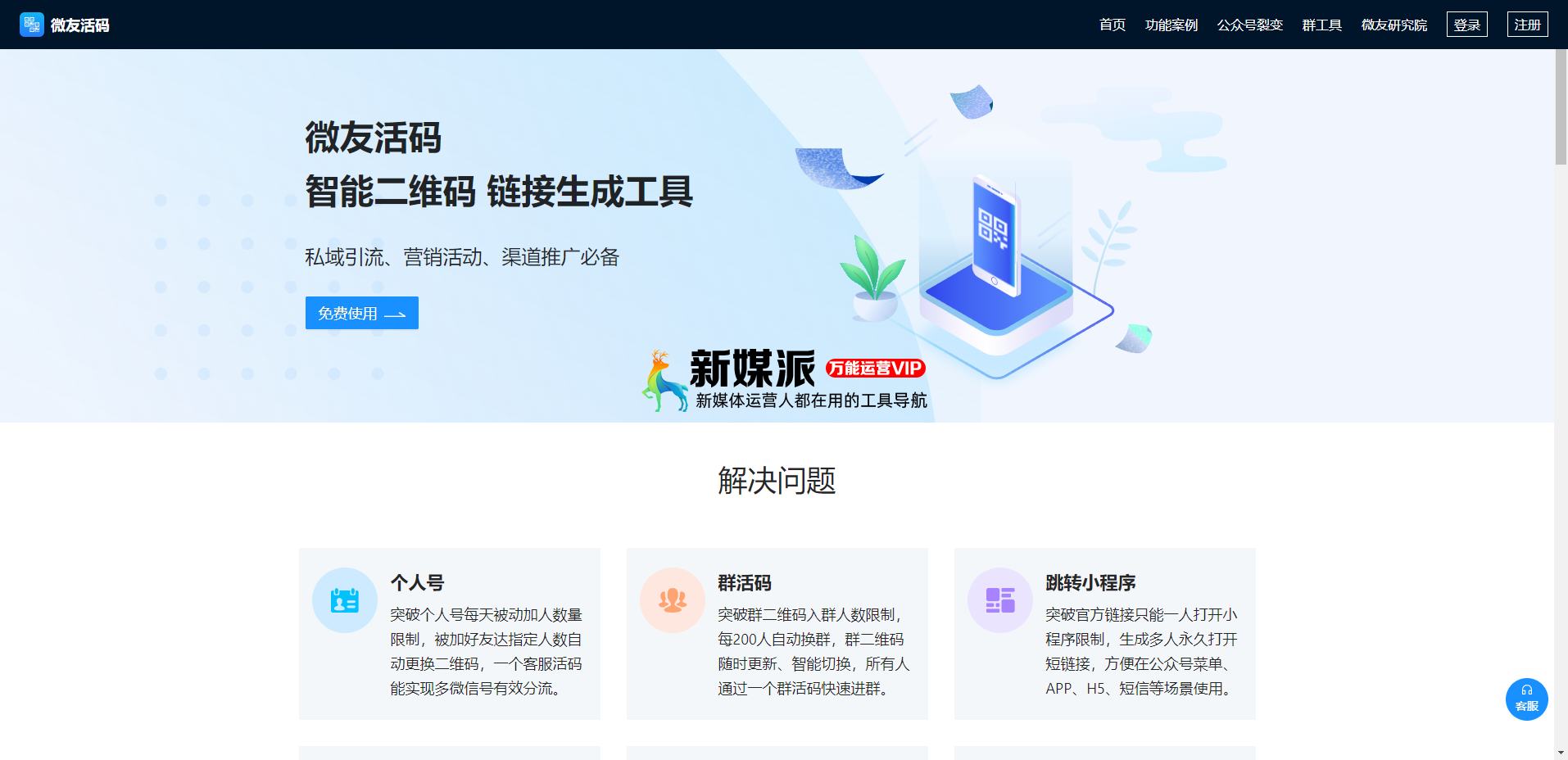1568x760 pixels.
Task: Open the 功能案例 menu item
Action: coord(1171,25)
